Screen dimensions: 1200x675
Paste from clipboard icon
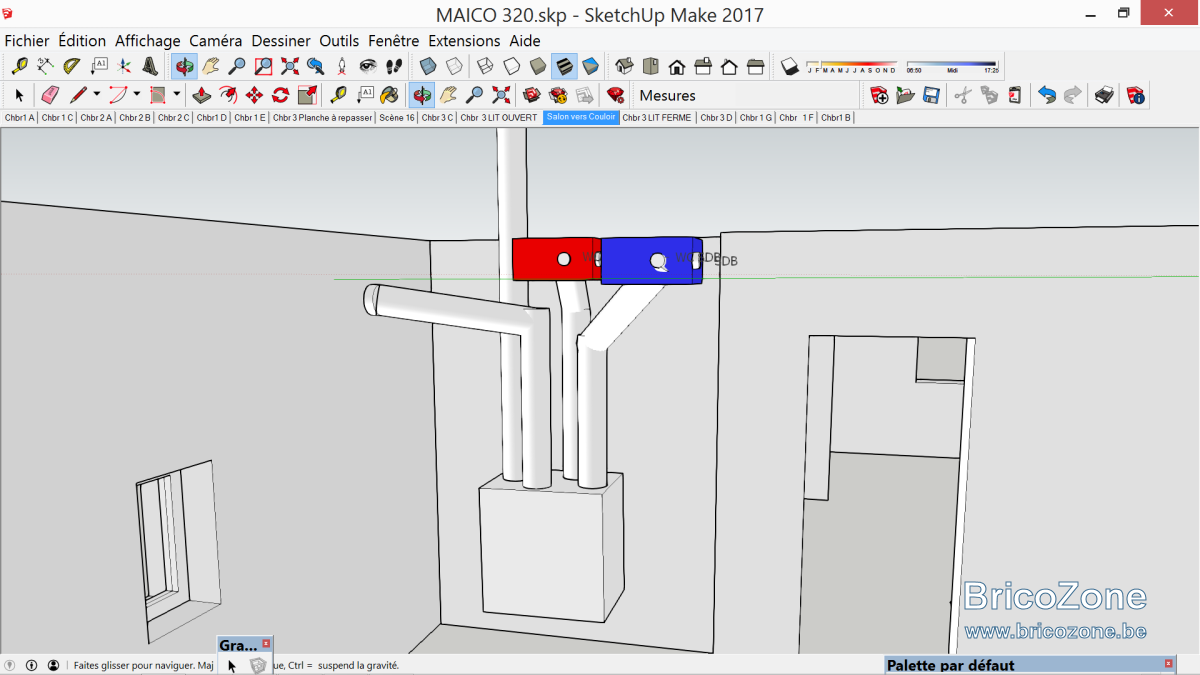[1015, 95]
